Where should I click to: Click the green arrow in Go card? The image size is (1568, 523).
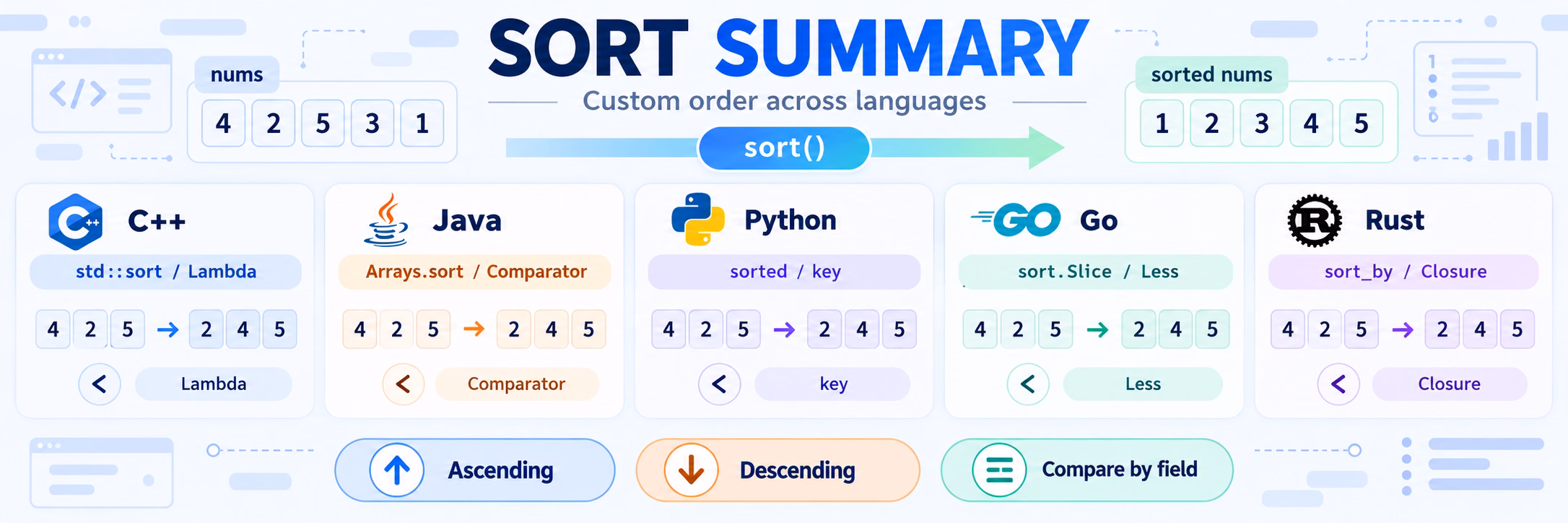point(1097,330)
